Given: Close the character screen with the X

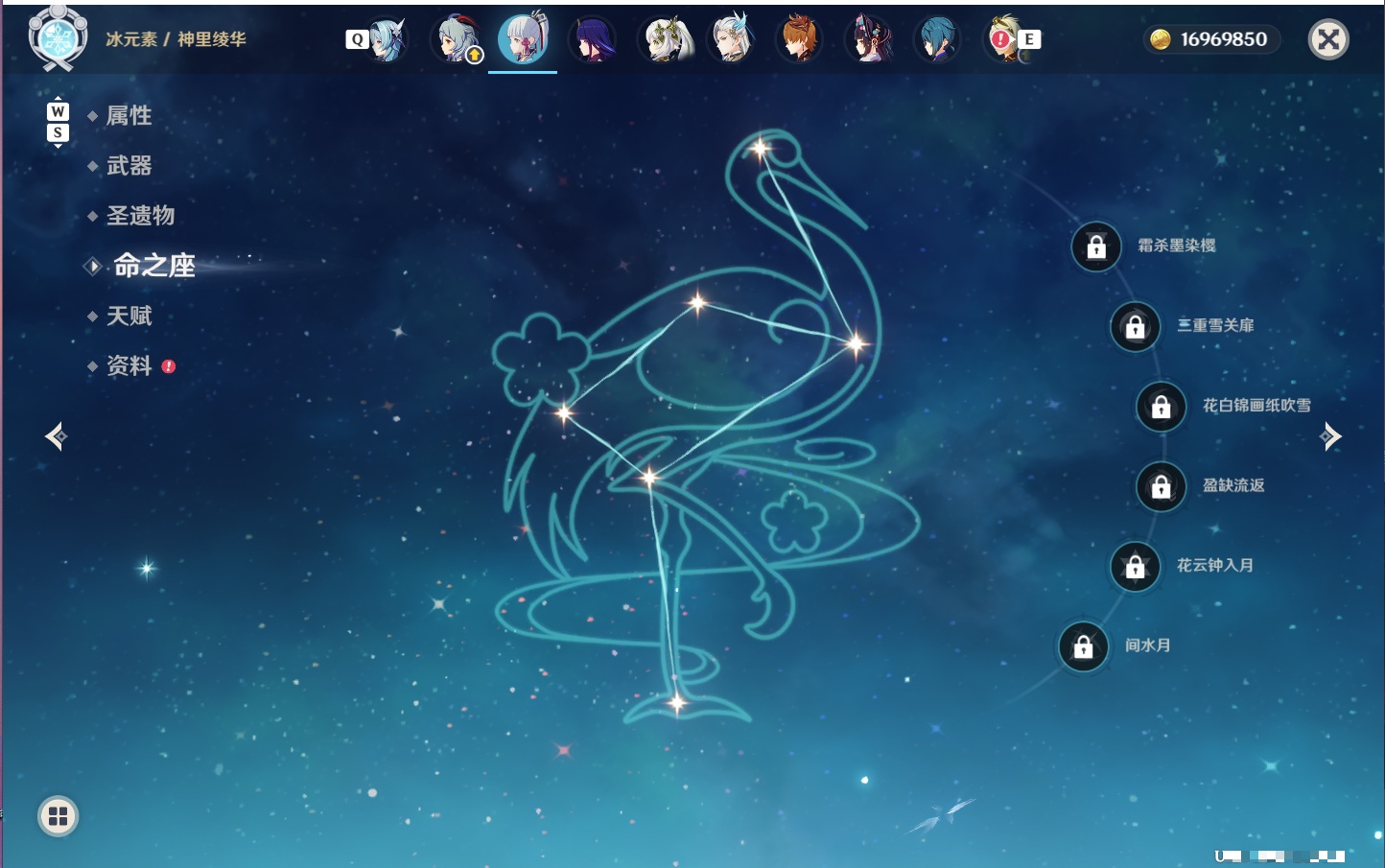Looking at the screenshot, I should [1328, 39].
